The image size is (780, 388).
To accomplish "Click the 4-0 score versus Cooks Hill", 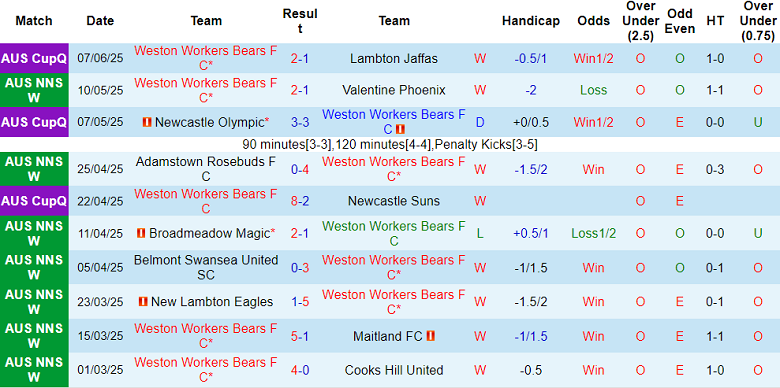I will [x=300, y=370].
